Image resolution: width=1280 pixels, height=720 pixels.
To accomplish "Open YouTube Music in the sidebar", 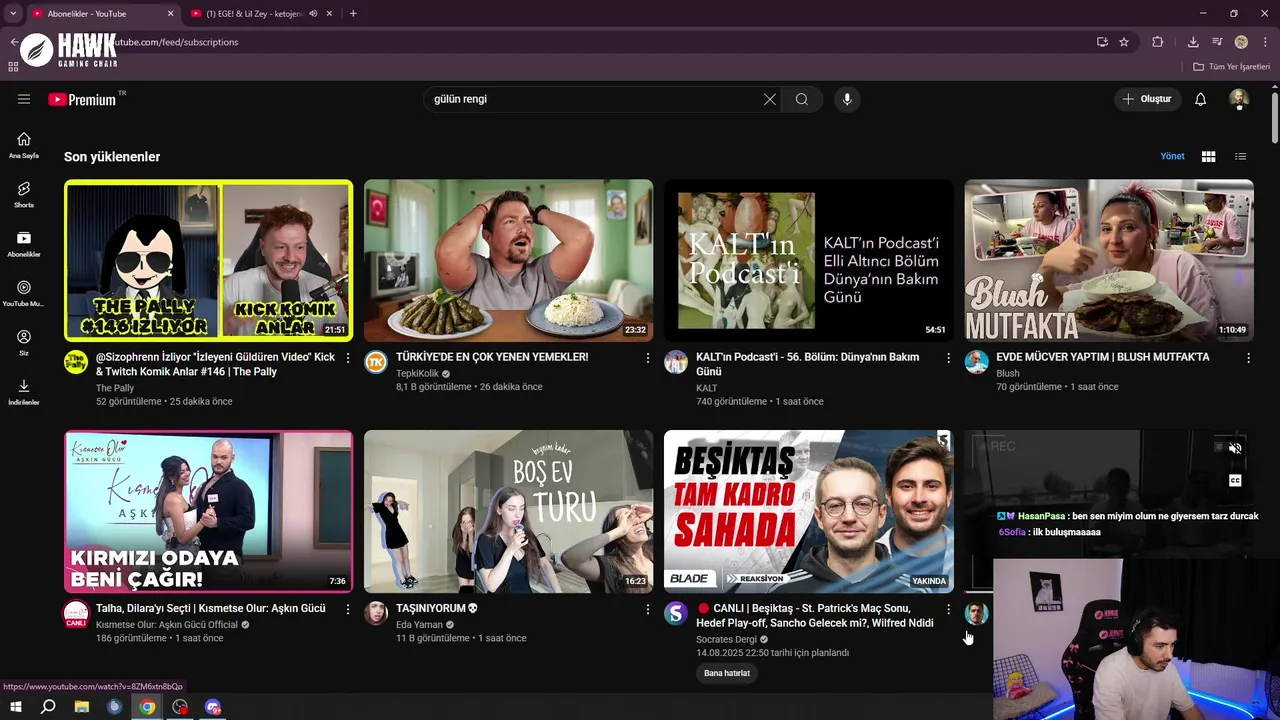I will [x=24, y=293].
